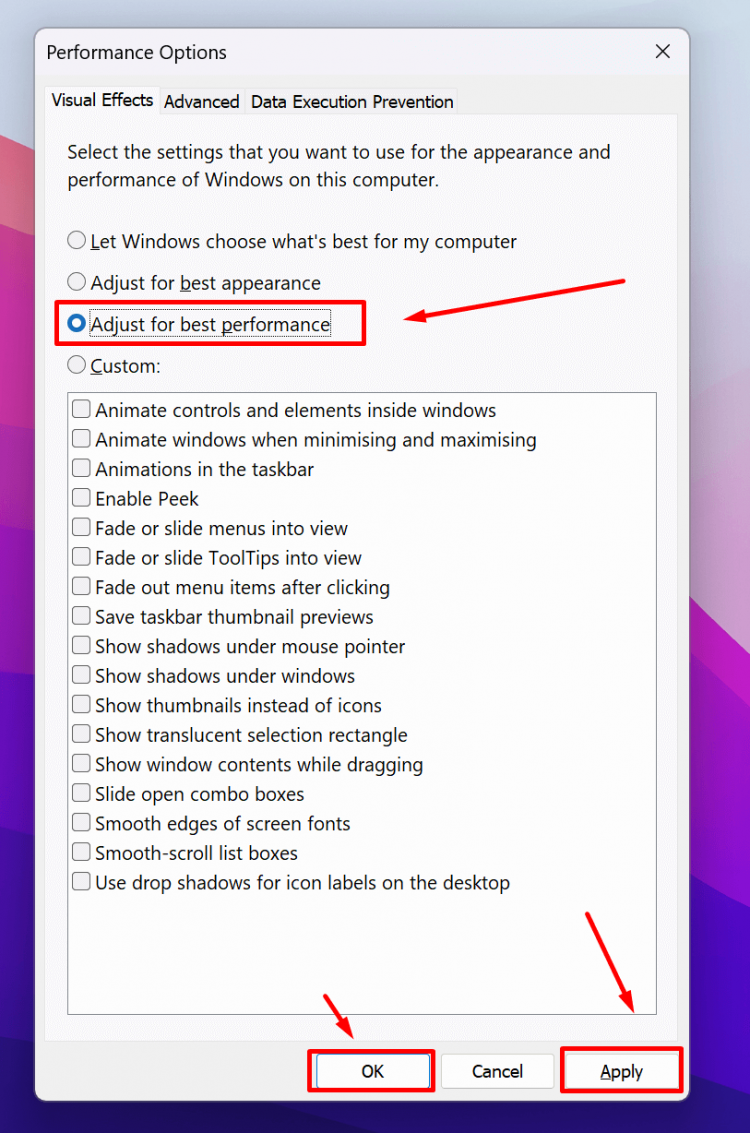Dismiss the dialog with Cancel
Viewport: 750px width, 1133px height.
[497, 1070]
